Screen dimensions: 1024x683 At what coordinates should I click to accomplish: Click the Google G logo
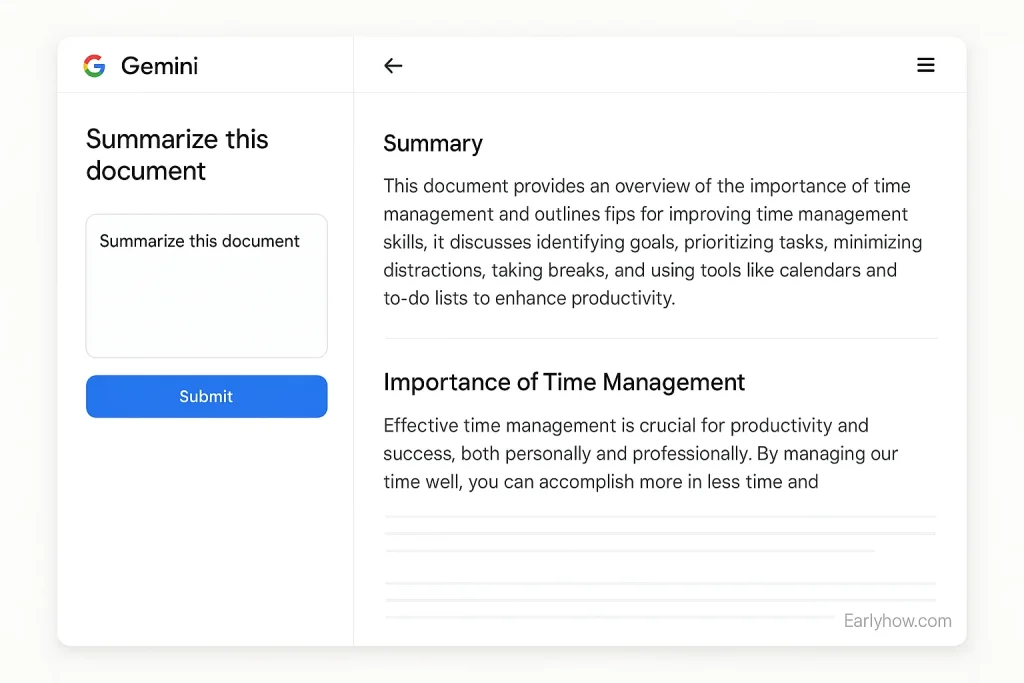pyautogui.click(x=94, y=66)
